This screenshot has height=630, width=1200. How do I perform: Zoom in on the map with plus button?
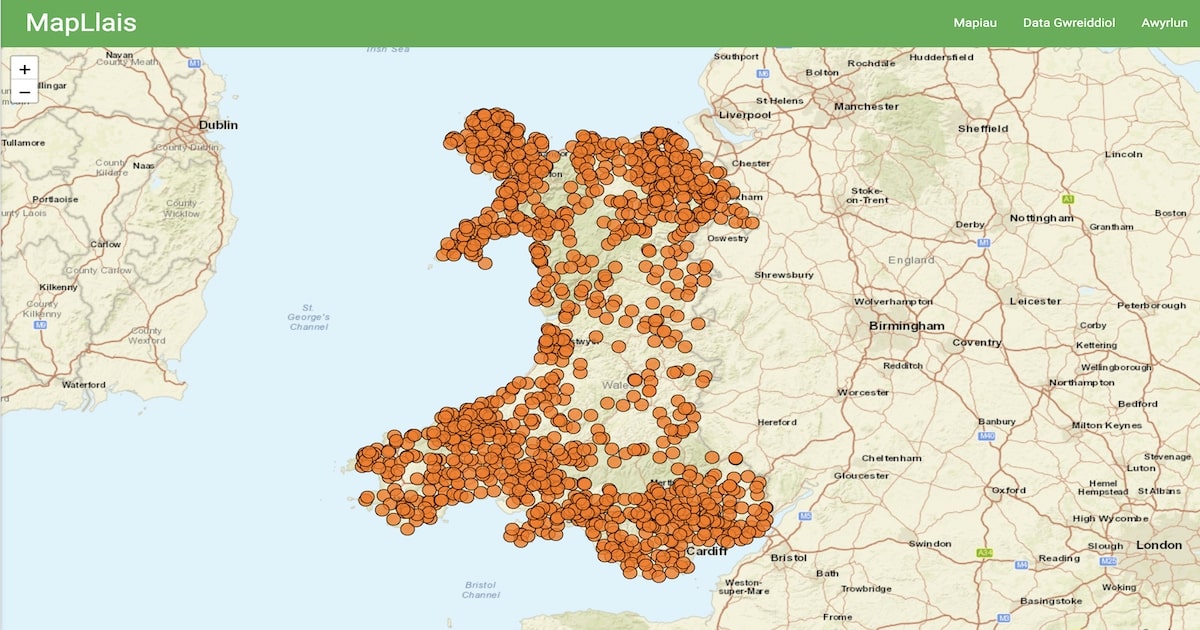point(24,69)
